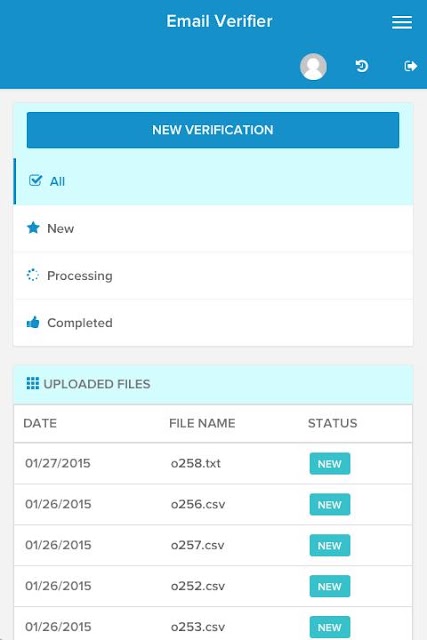Filter by Processing status
Screen dimensions: 427x640
click(x=213, y=276)
